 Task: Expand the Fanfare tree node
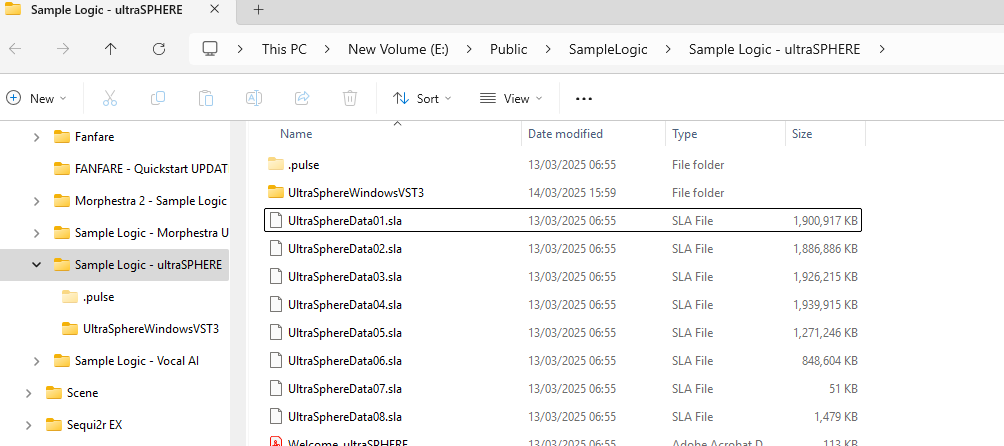click(36, 136)
